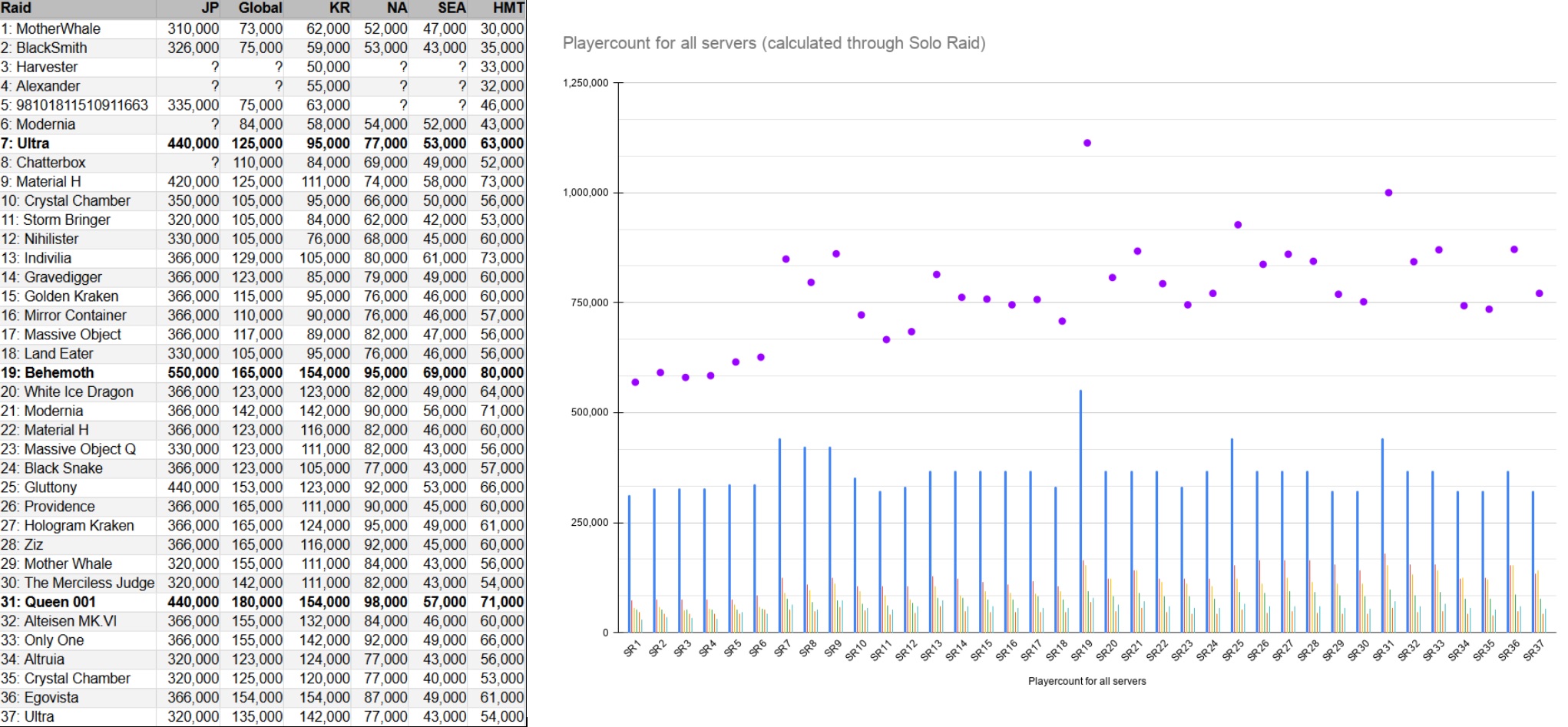Click the '27: Hologram Kraken' raid name
Viewport: 1568px width, 727px height.
point(68,526)
